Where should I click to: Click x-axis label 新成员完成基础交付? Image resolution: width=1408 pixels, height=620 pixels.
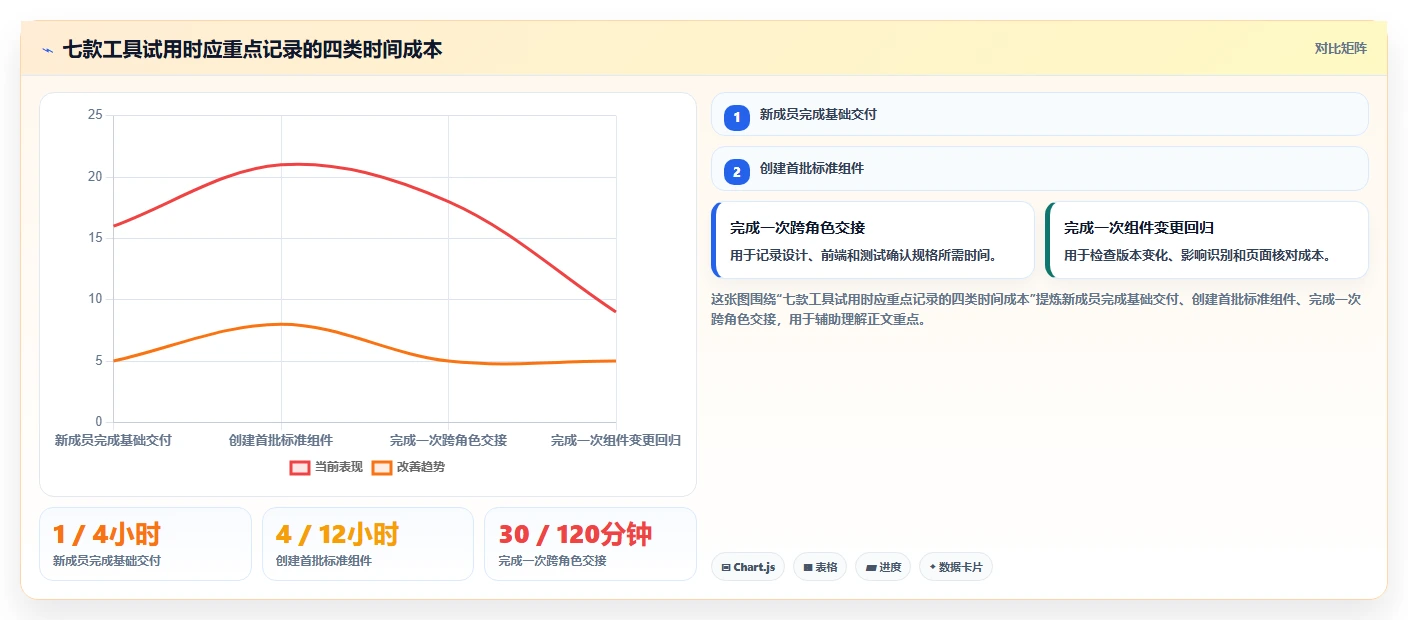point(113,440)
